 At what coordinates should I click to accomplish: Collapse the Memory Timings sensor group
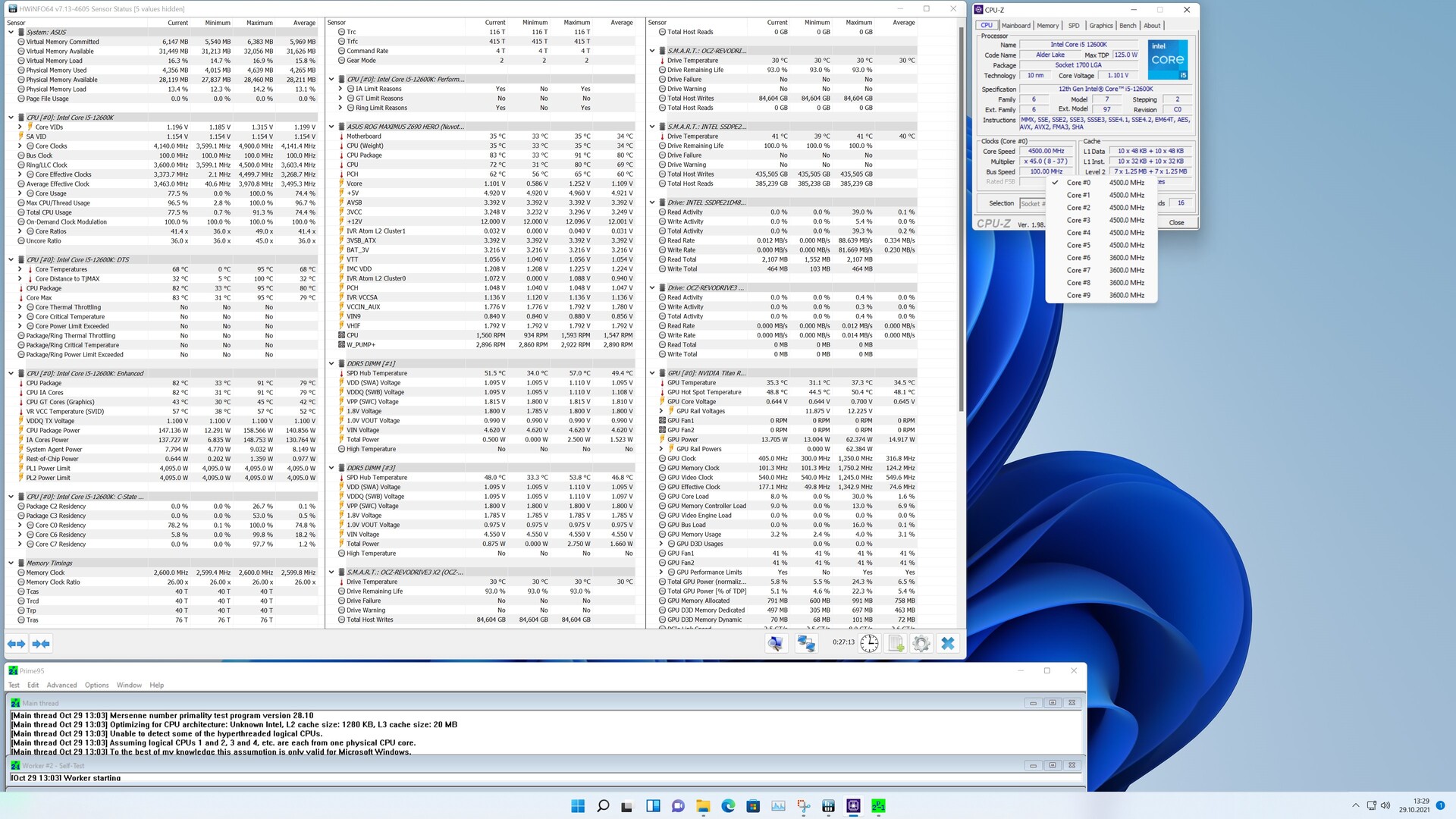point(11,563)
